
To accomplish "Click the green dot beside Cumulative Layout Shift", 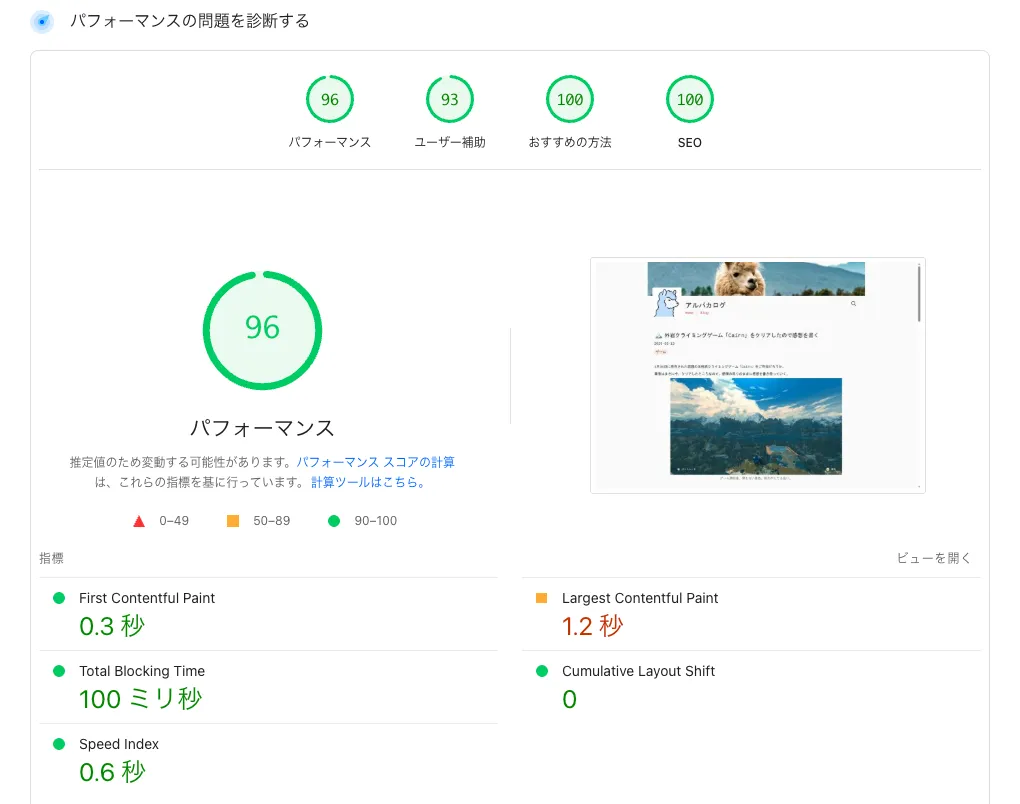I will tap(542, 671).
